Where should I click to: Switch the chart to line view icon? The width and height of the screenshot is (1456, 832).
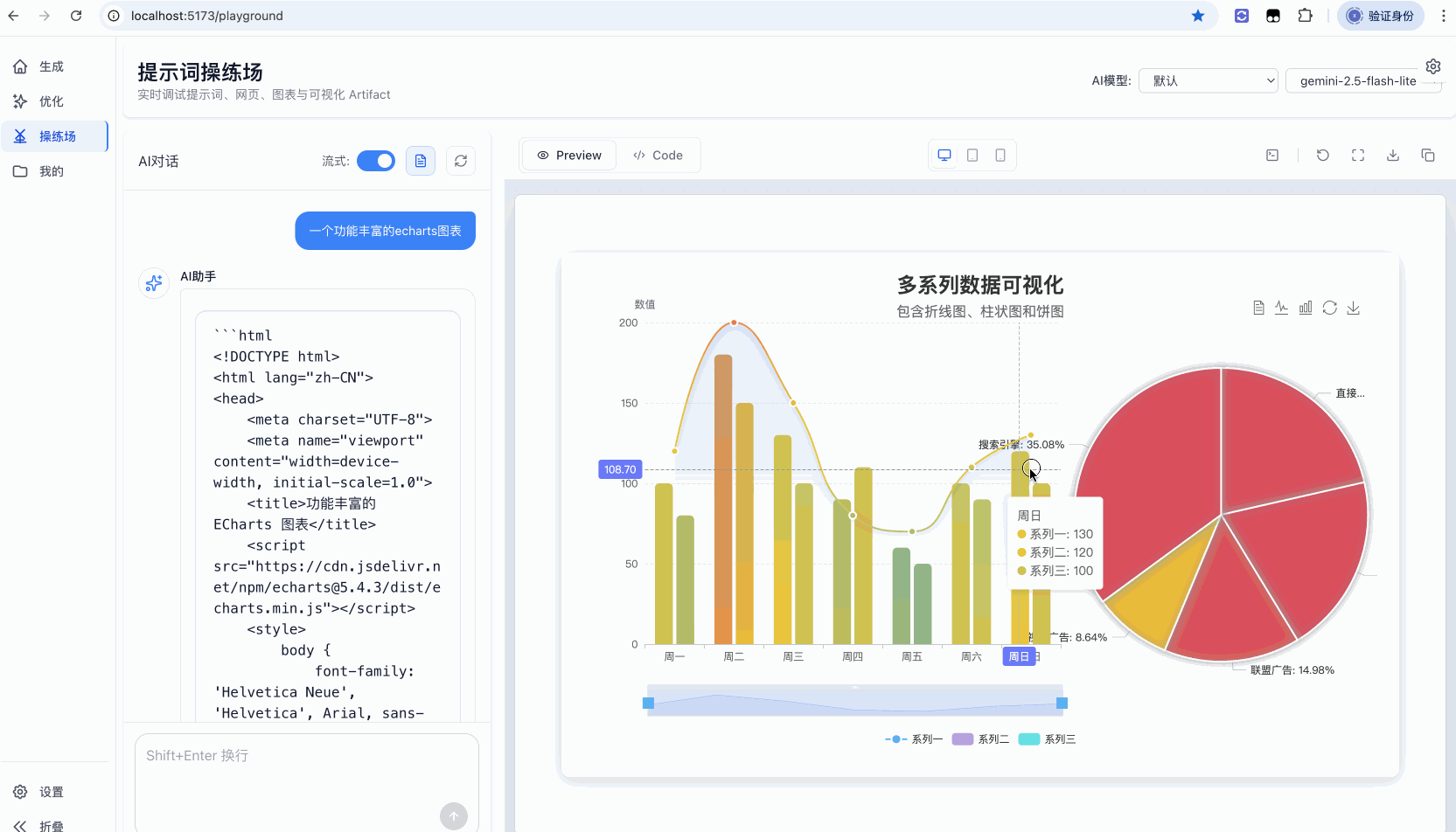[1282, 307]
